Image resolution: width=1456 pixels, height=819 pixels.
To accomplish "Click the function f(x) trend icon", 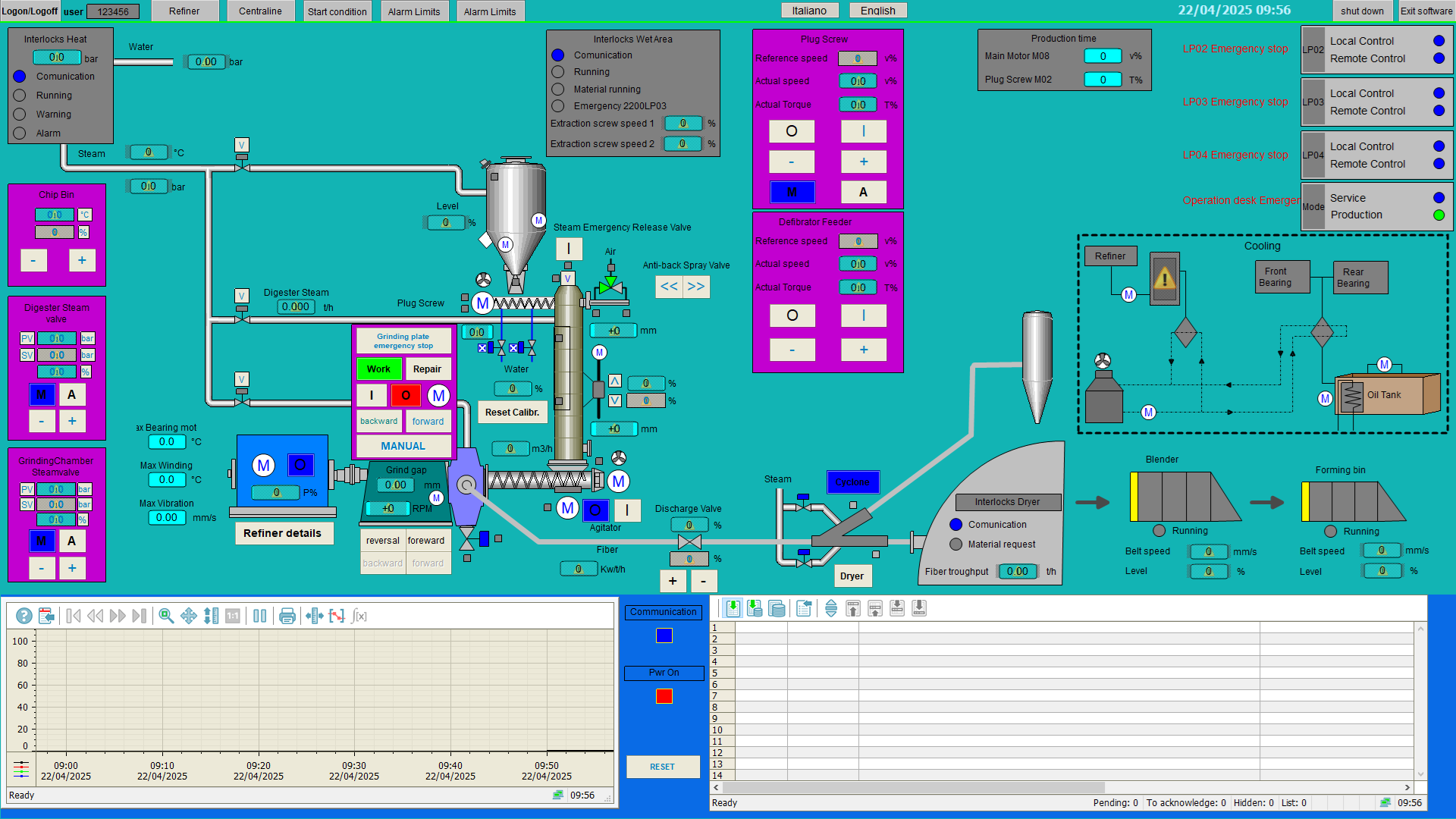I will (359, 616).
